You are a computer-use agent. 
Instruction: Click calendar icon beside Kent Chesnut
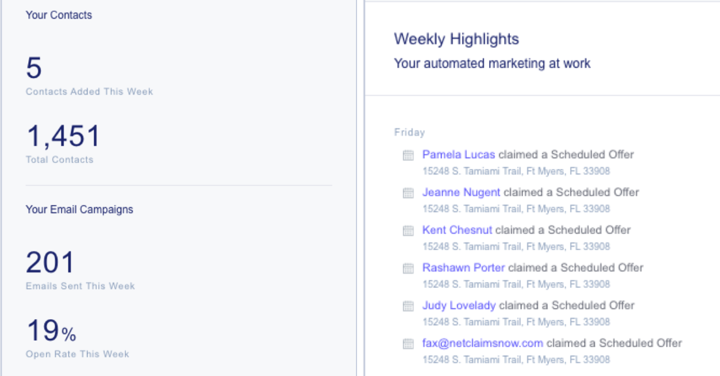click(408, 230)
